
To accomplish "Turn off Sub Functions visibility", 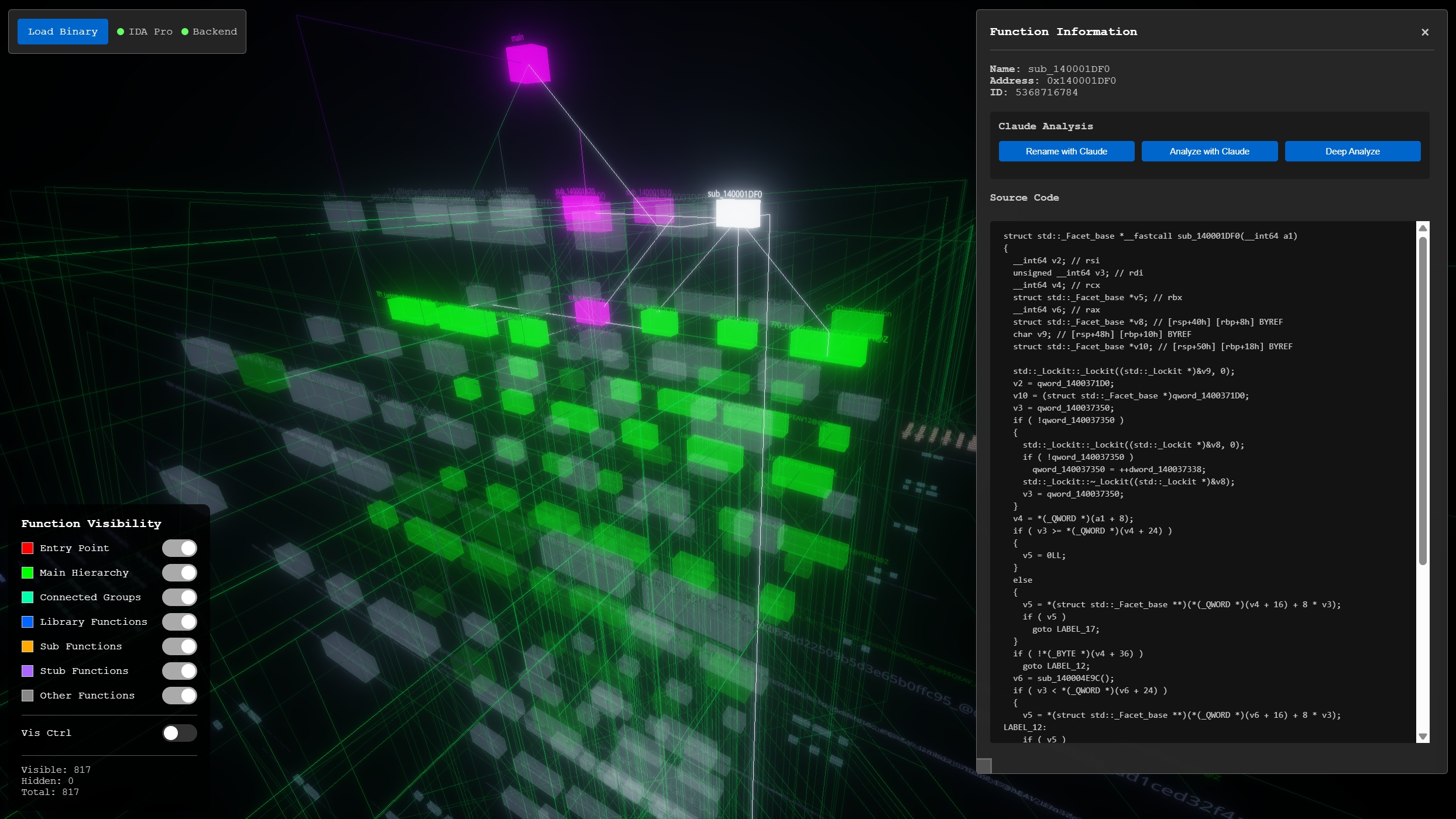I will pyautogui.click(x=179, y=646).
